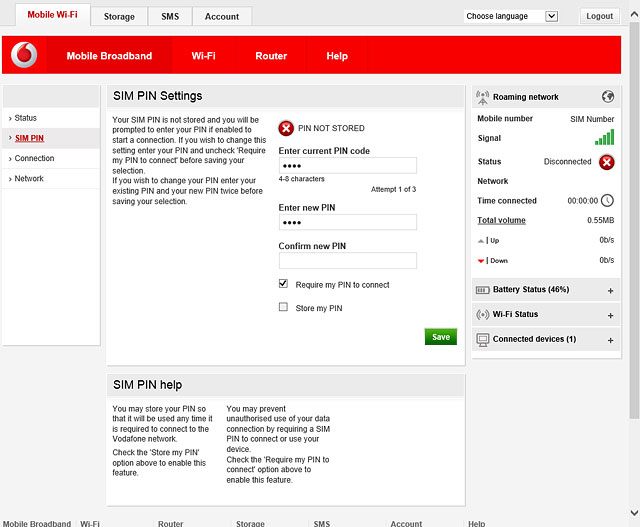
Task: Click footer Mobile Broadband link
Action: tap(37, 523)
